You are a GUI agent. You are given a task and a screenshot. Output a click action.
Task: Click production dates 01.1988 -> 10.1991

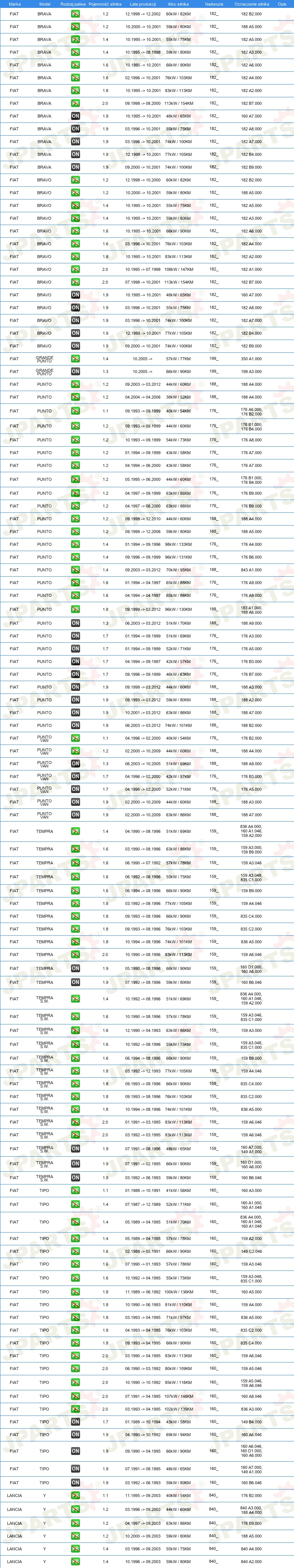[x=143, y=1190]
